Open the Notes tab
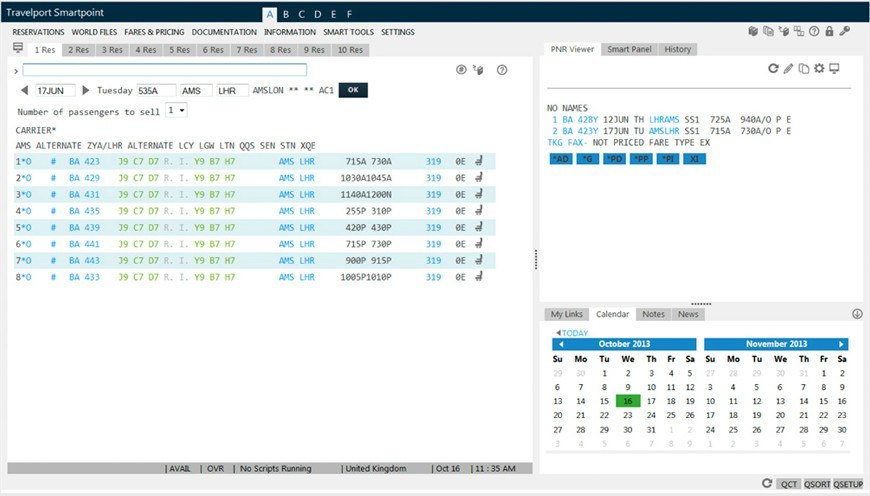This screenshot has width=870, height=496. pyautogui.click(x=654, y=314)
